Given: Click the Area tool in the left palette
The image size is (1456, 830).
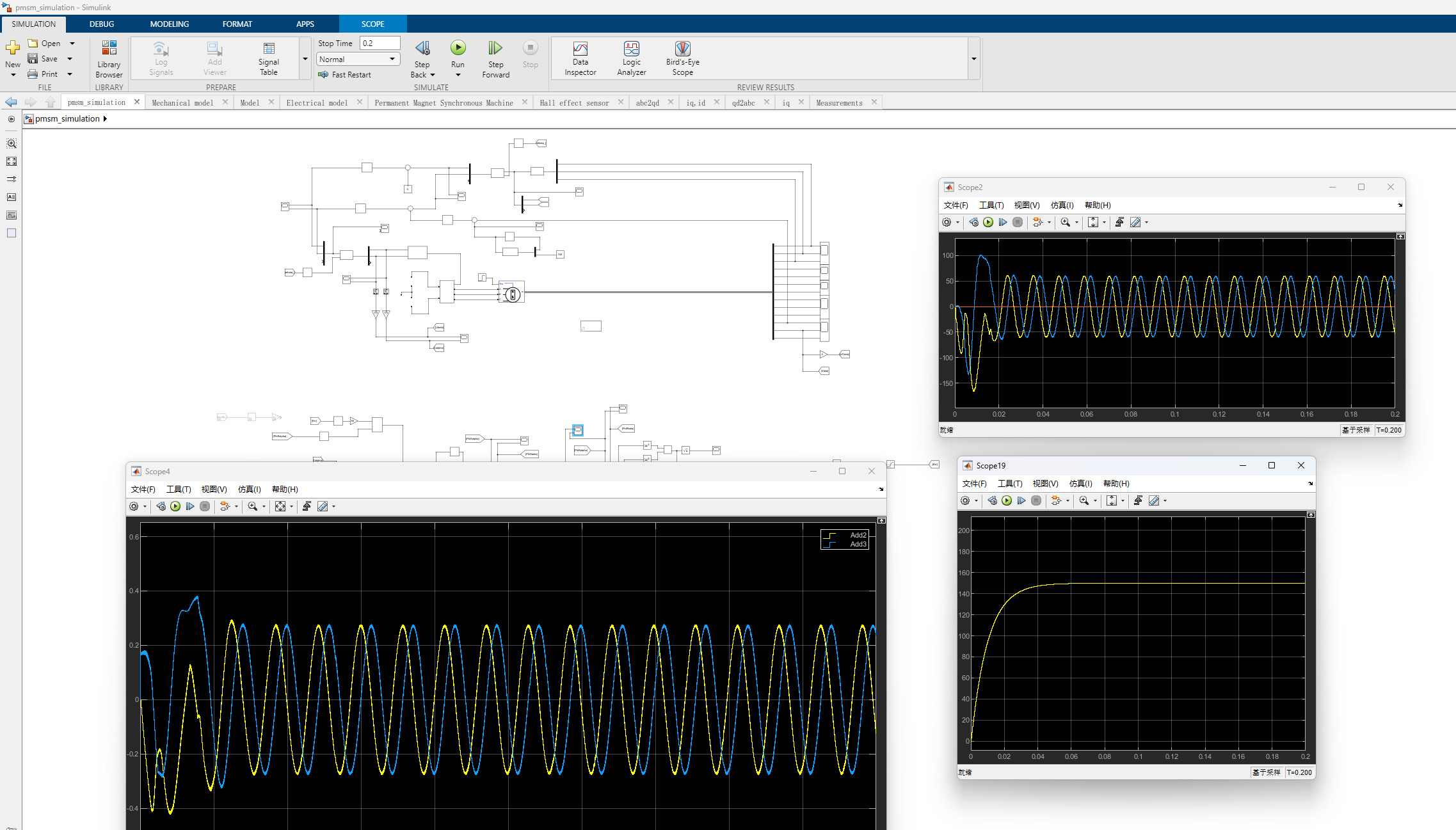Looking at the screenshot, I should (12, 234).
